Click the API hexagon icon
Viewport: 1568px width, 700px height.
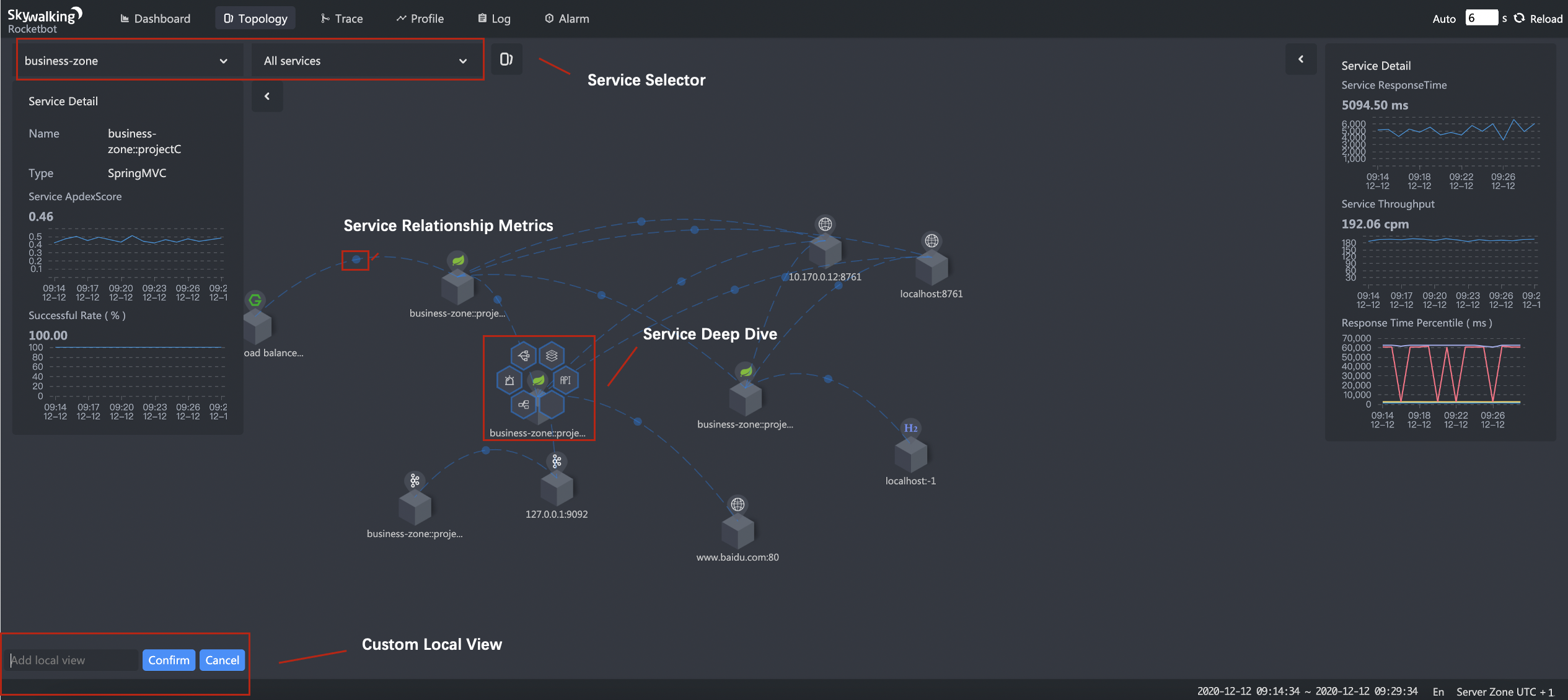[565, 380]
